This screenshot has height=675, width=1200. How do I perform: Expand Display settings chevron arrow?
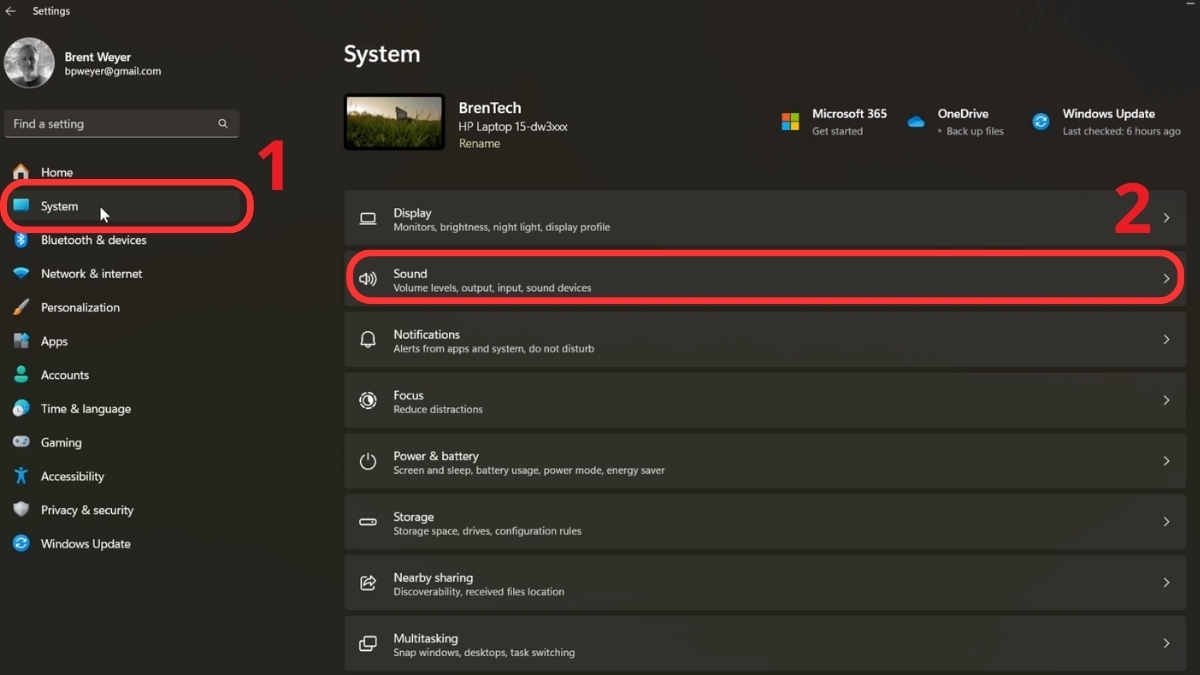click(1166, 218)
